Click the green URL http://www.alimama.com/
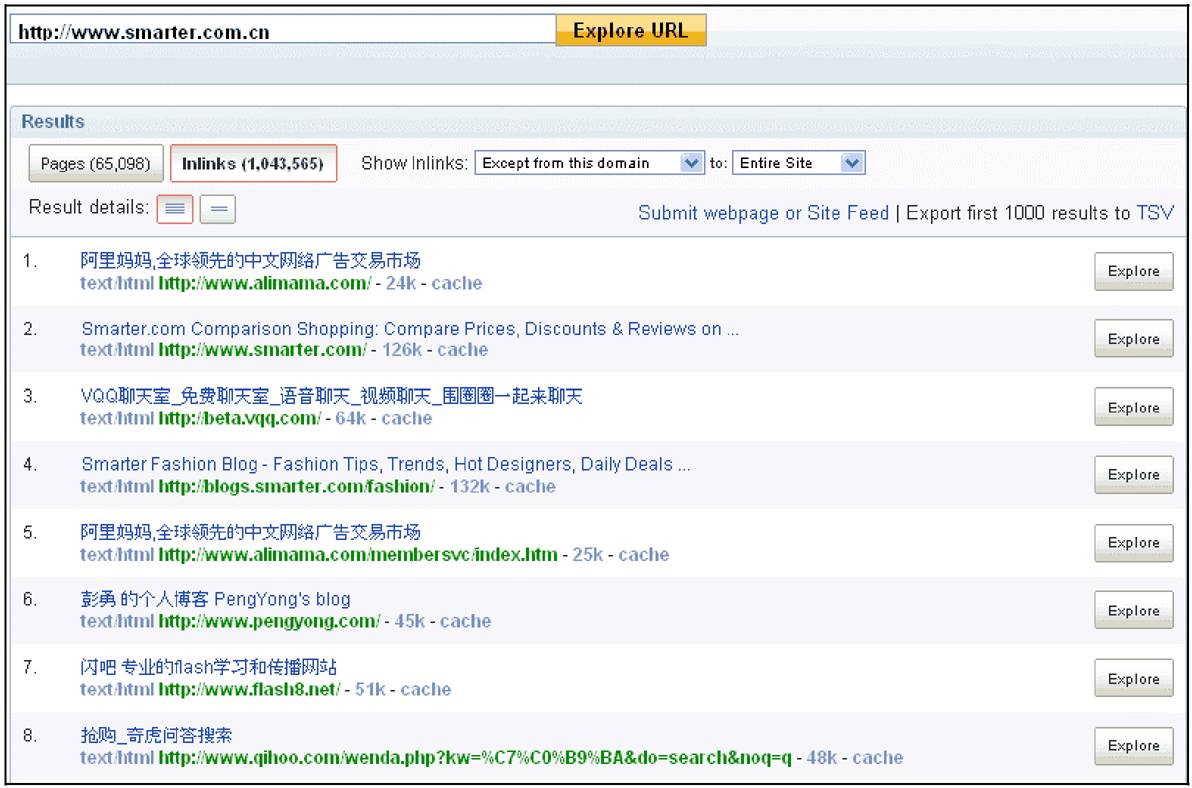 pyautogui.click(x=265, y=283)
